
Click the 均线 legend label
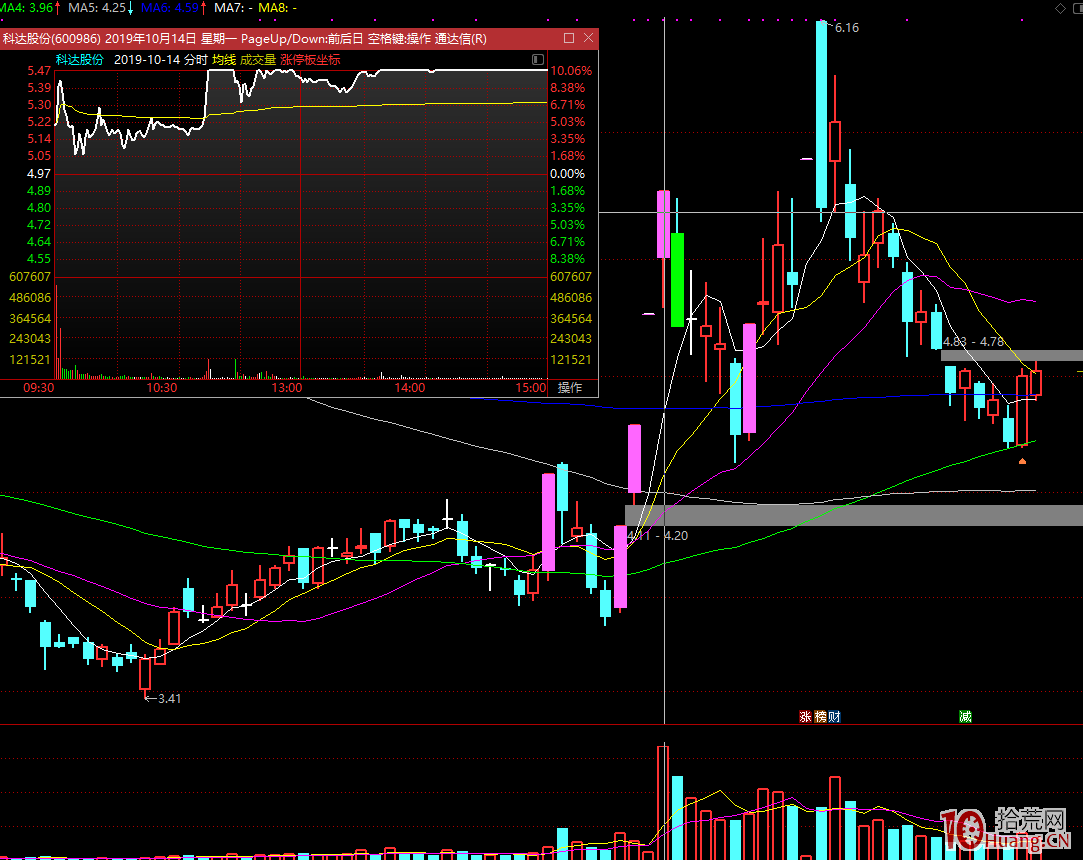click(x=224, y=59)
